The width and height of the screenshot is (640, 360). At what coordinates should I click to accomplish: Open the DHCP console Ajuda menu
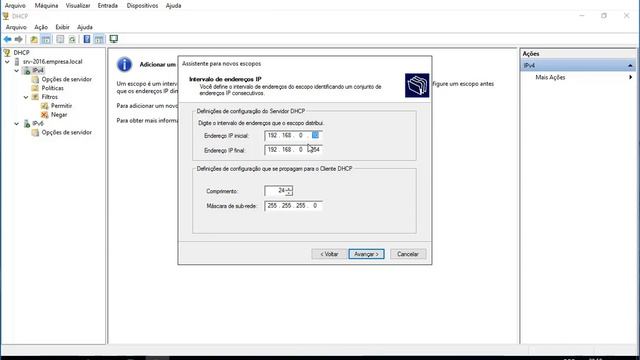click(x=85, y=27)
